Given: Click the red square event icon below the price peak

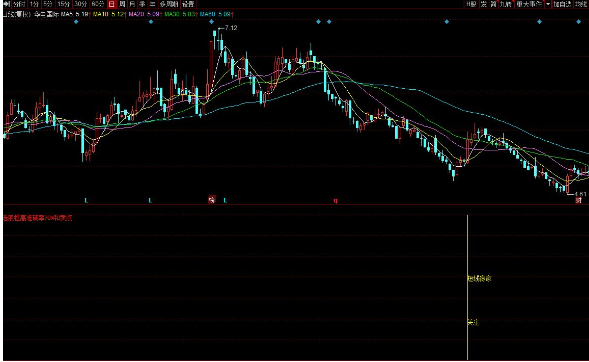Looking at the screenshot, I should [x=212, y=200].
